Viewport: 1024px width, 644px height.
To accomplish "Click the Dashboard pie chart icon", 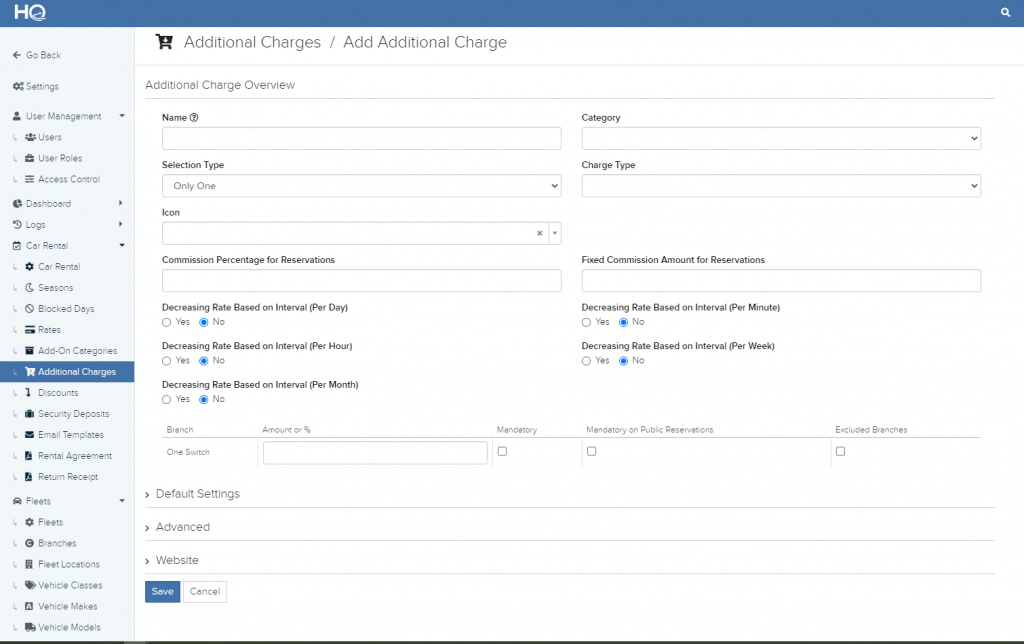I will [x=18, y=204].
